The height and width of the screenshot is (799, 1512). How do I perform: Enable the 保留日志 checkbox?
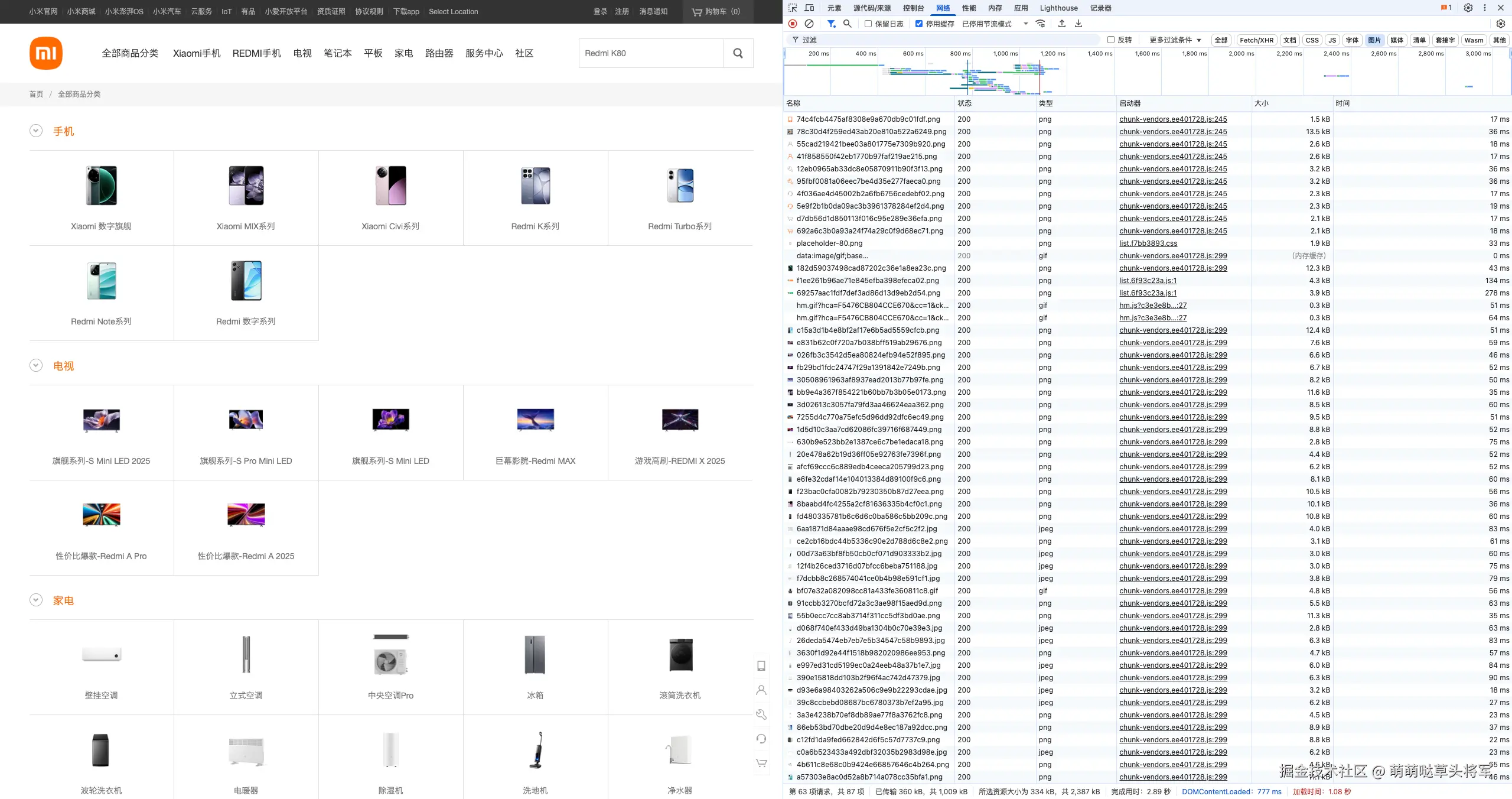868,24
